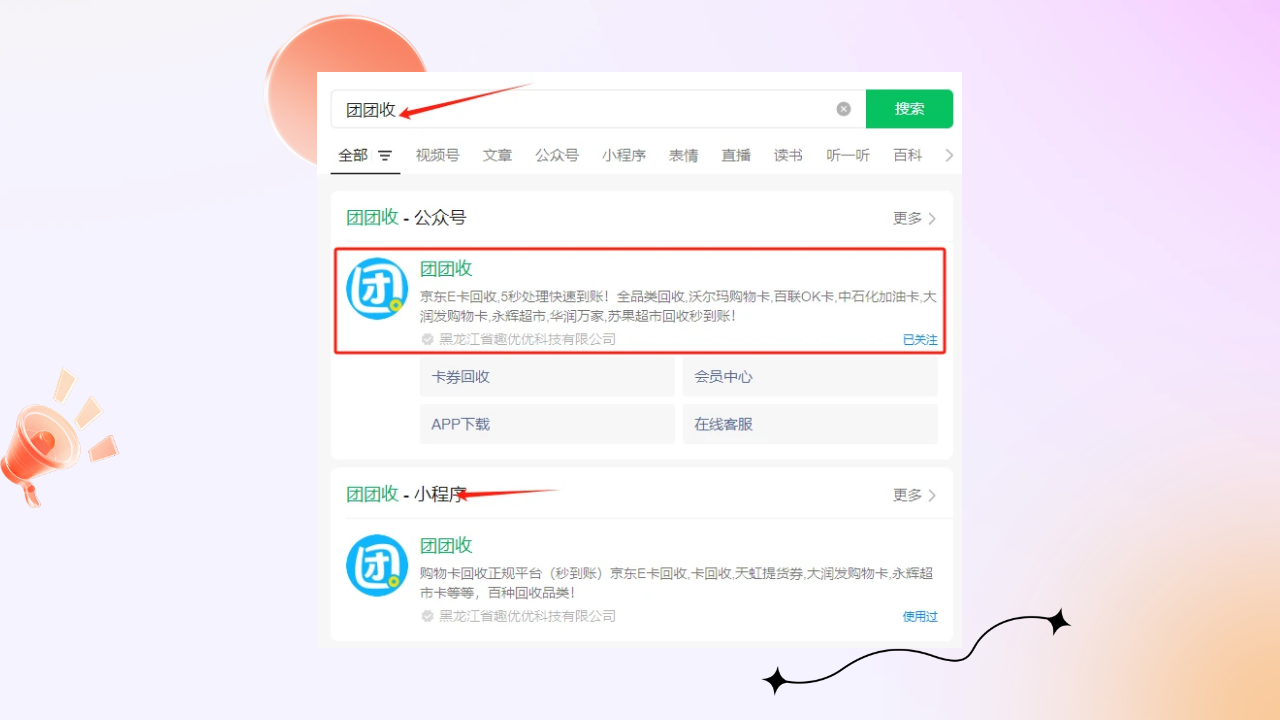Screen dimensions: 1280x720
Task: Click the 已关注 label
Action: tap(920, 340)
